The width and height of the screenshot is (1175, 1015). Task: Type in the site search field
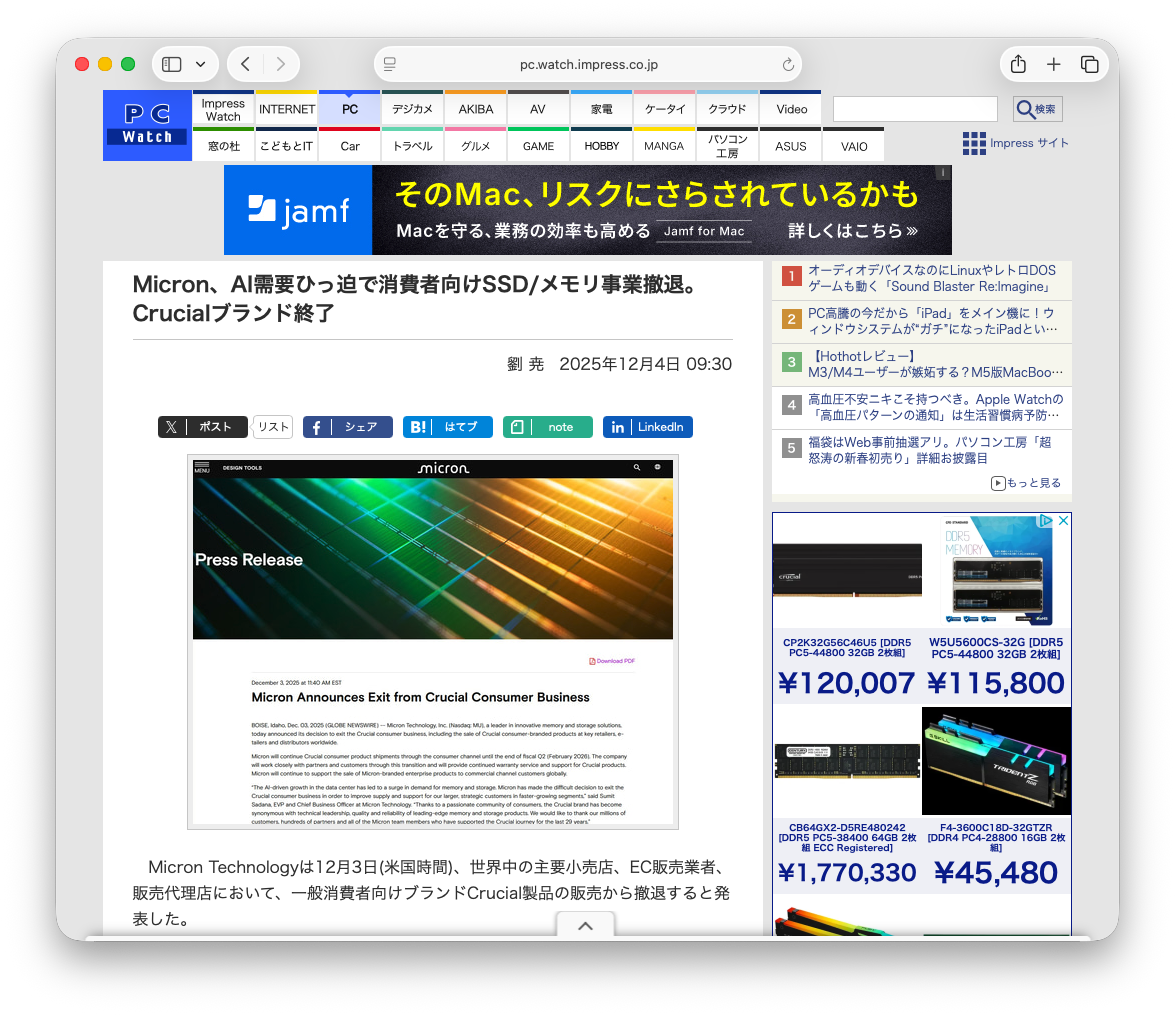click(x=914, y=109)
